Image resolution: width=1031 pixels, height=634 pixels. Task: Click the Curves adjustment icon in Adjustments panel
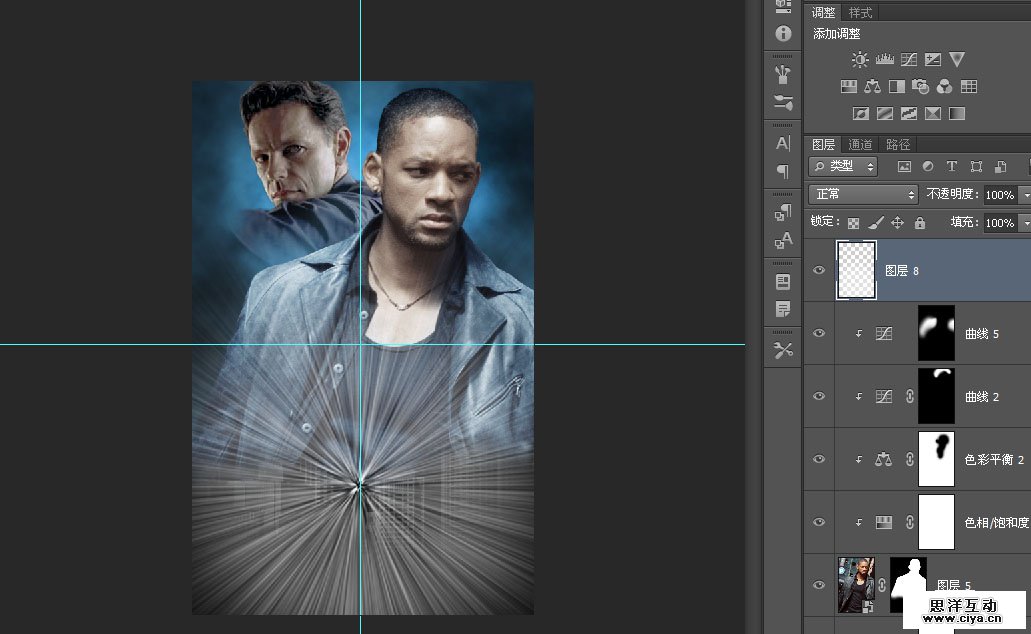tap(909, 60)
